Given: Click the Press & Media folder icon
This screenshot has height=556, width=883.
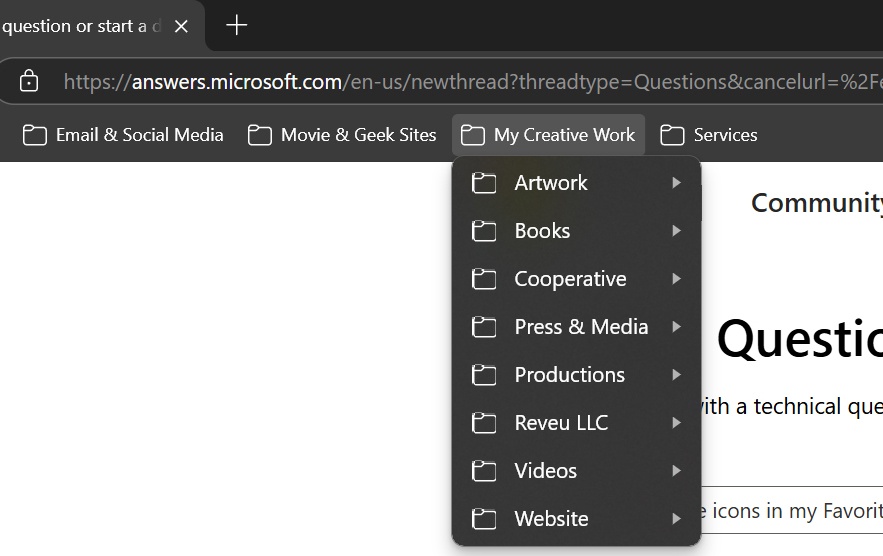Looking at the screenshot, I should pyautogui.click(x=484, y=327).
